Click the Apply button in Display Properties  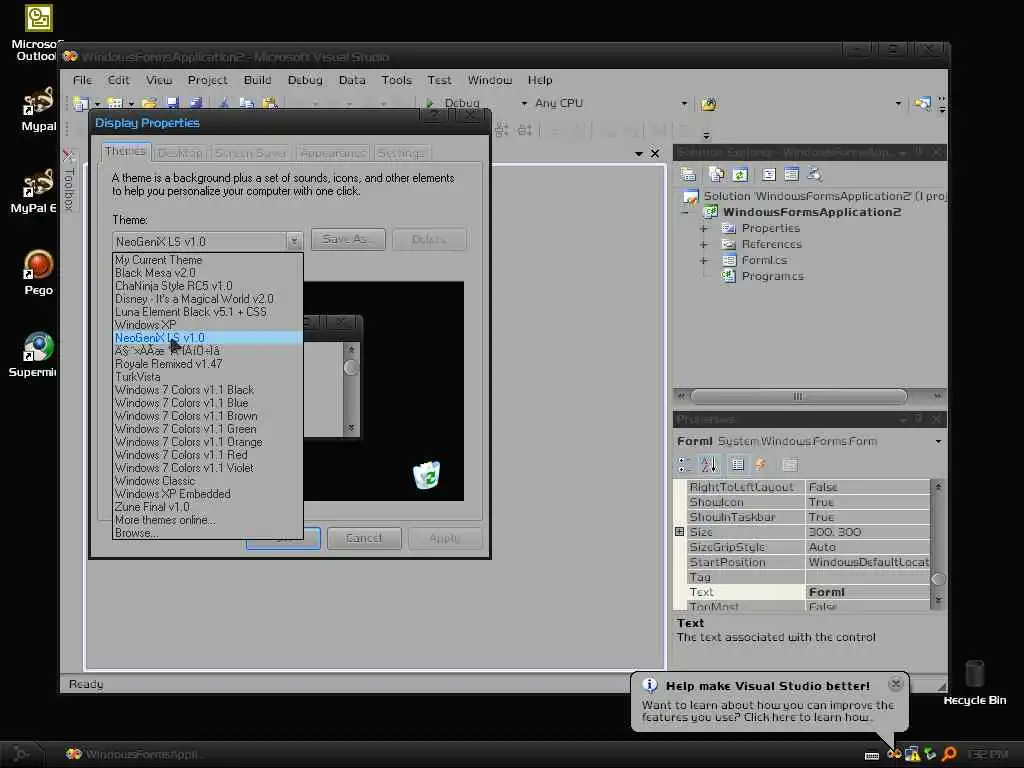coord(445,538)
